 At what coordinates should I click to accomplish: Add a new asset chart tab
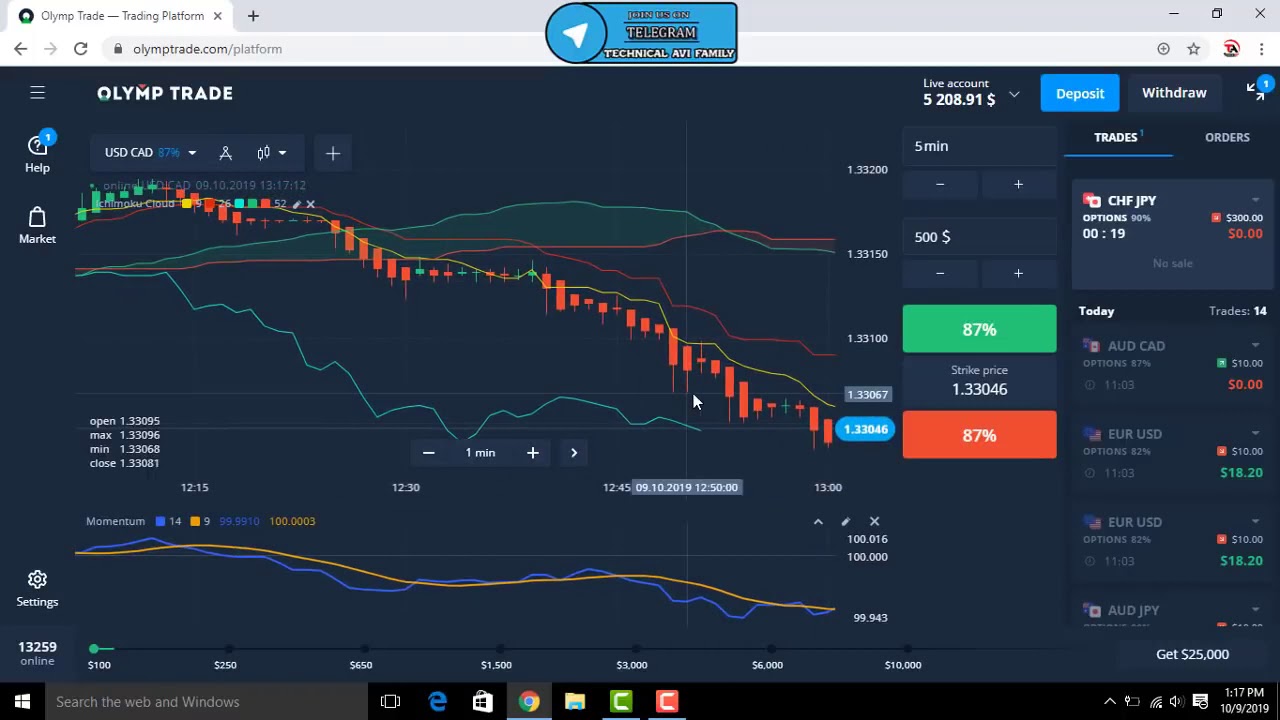pyautogui.click(x=333, y=153)
